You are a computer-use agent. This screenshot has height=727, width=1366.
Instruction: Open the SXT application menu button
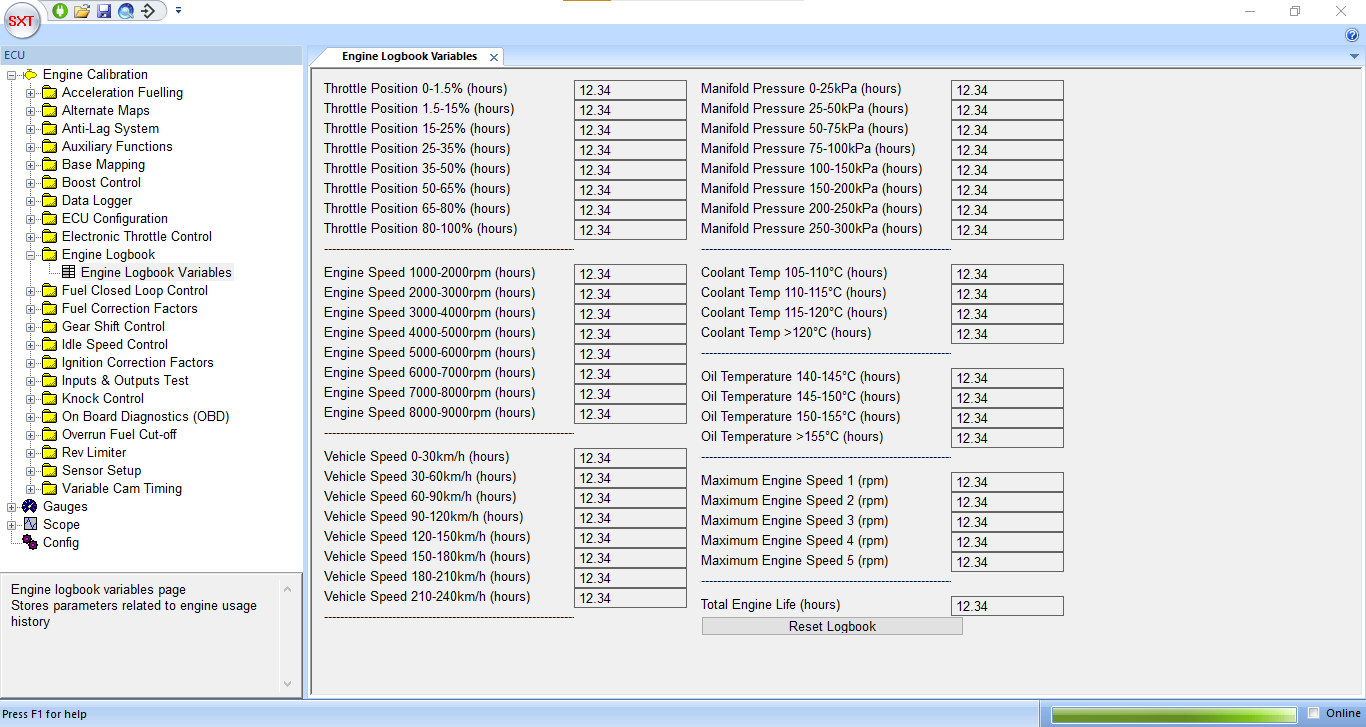pos(21,20)
